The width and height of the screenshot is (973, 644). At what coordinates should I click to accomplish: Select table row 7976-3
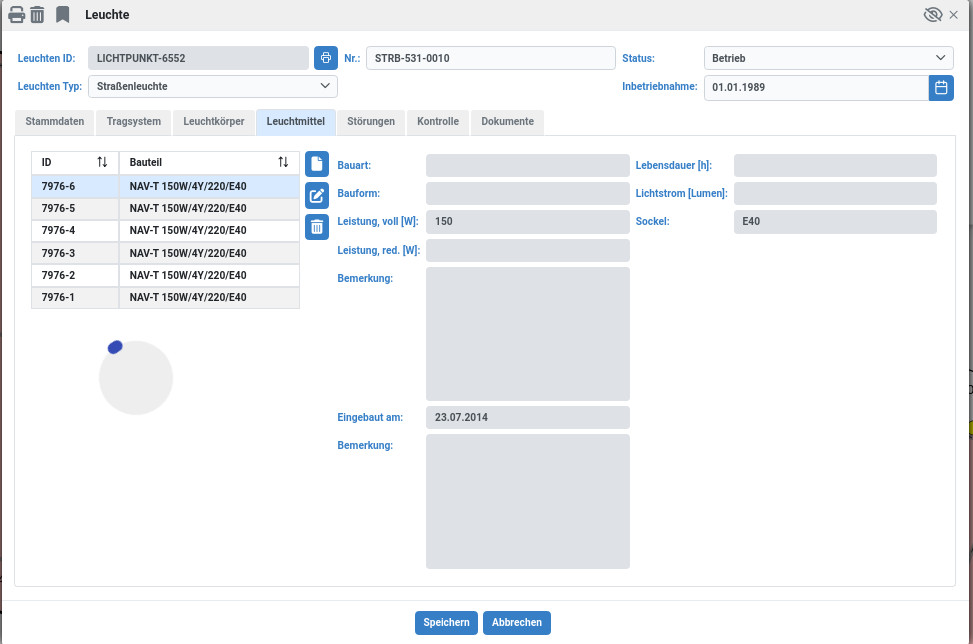165,253
